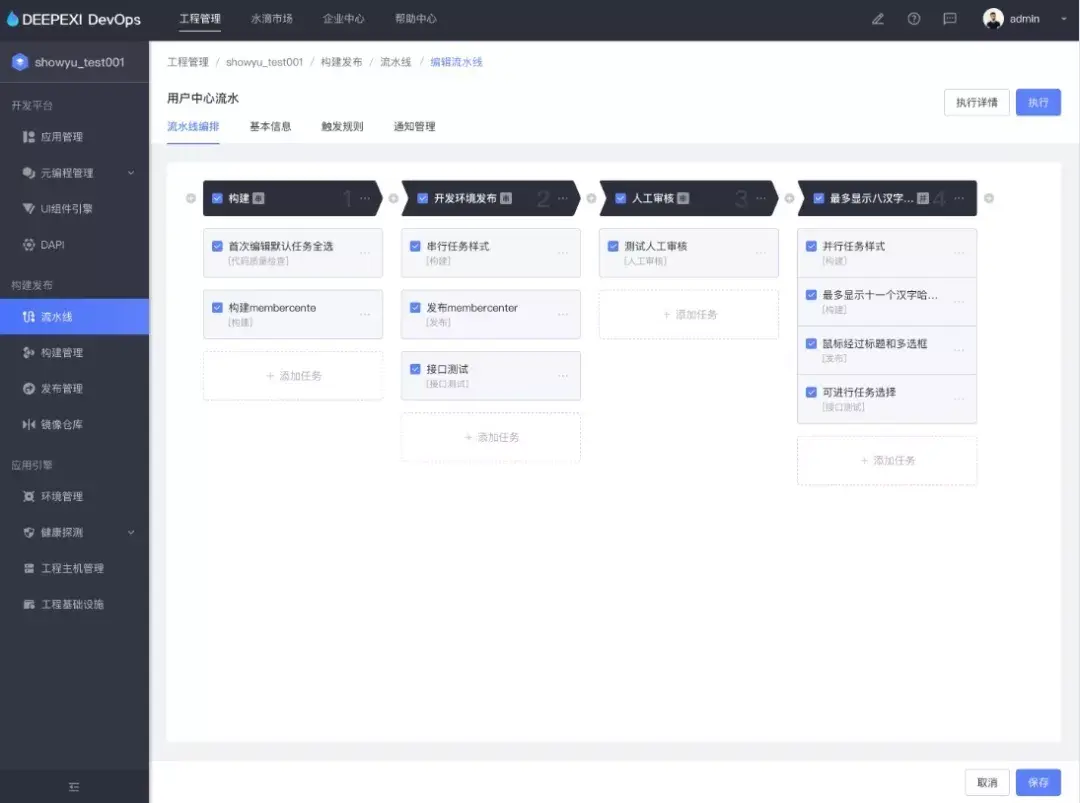Click the 执行详情 button

point(977,103)
